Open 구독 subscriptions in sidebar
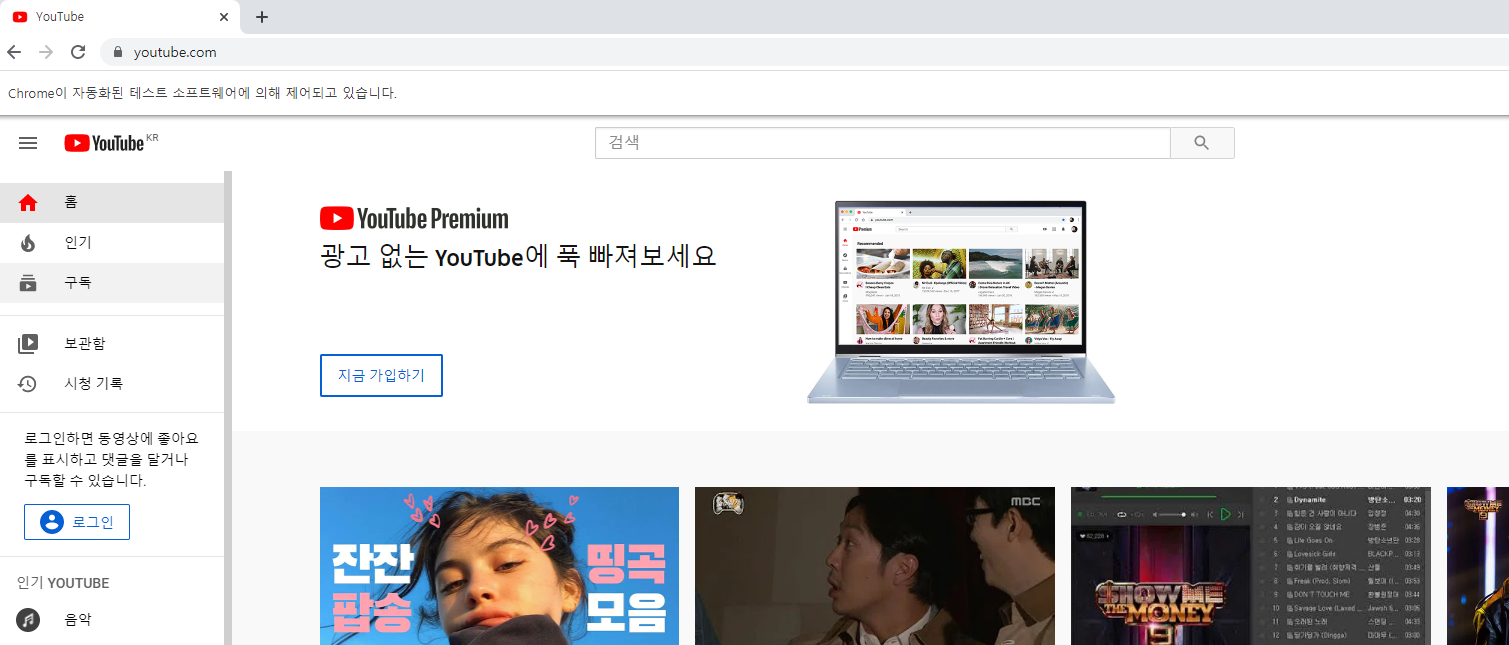 (x=112, y=283)
